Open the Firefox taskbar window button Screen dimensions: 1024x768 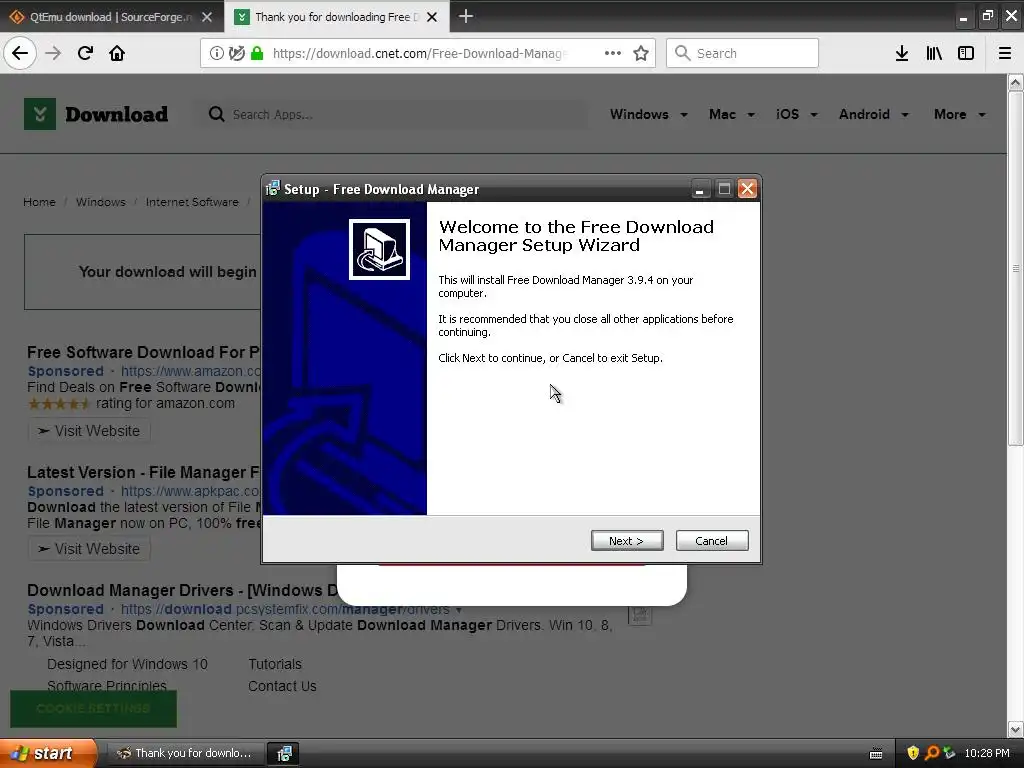click(x=184, y=754)
